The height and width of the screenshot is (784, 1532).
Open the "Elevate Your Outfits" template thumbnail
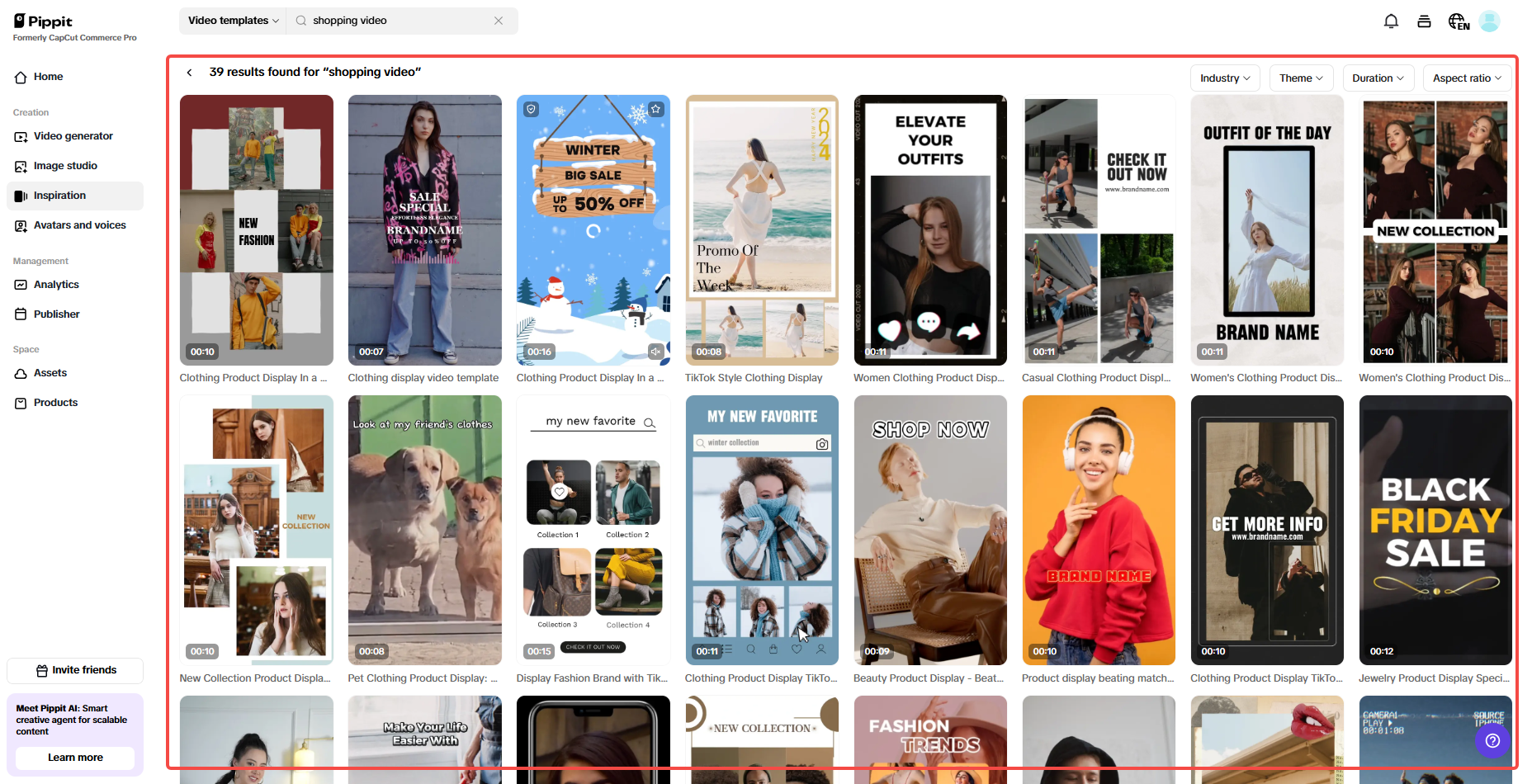click(930, 230)
